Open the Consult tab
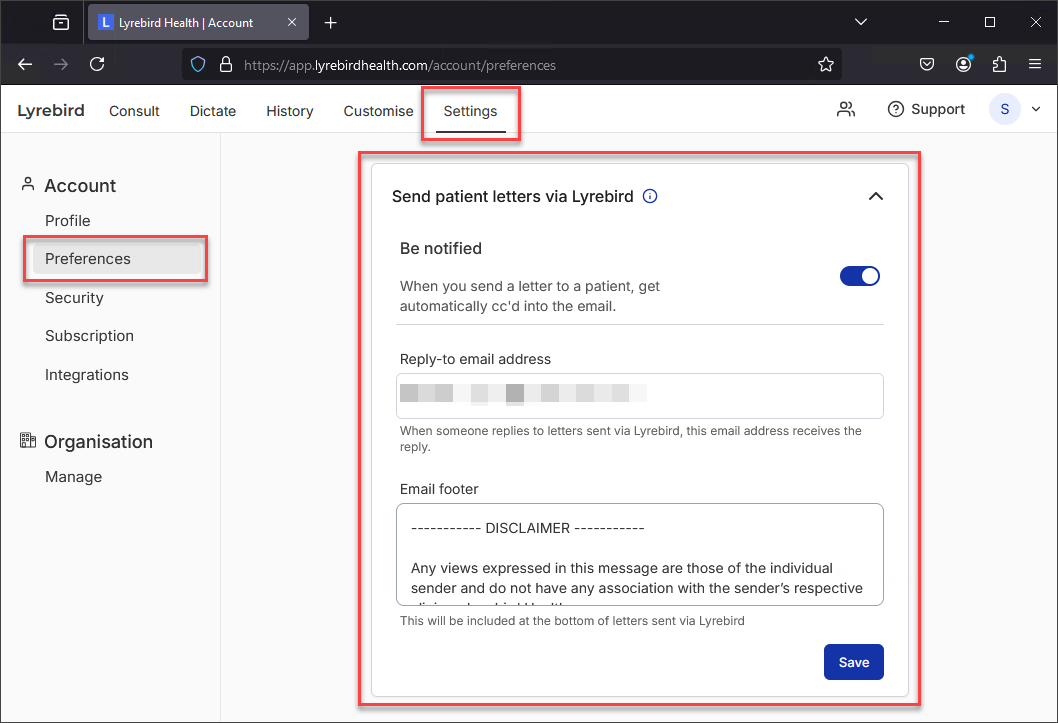Screen dimensions: 1058x723 pyautogui.click(x=134, y=111)
